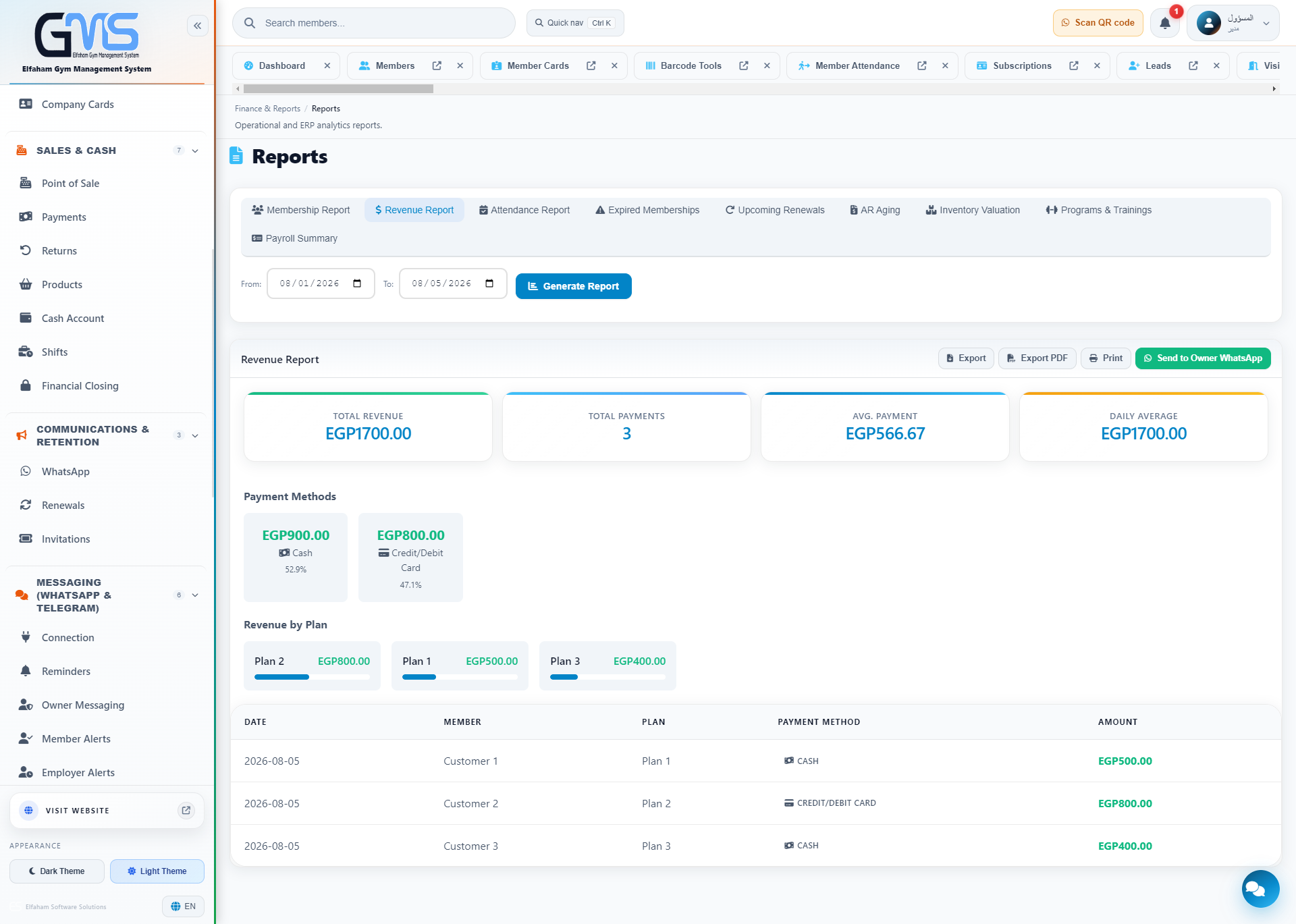Collapse the Communications & Retention section
This screenshot has width=1296, height=924.
point(195,435)
